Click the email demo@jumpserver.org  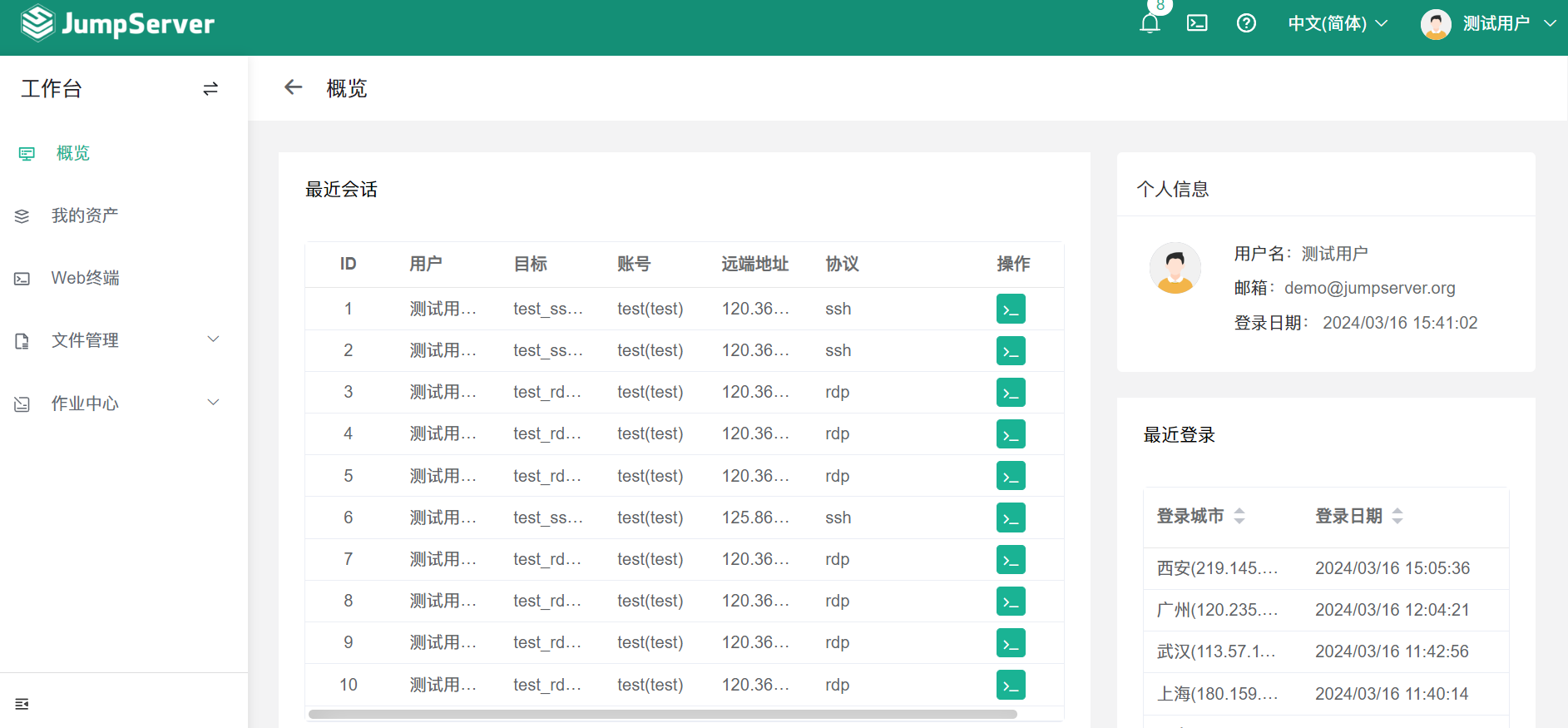[1370, 288]
